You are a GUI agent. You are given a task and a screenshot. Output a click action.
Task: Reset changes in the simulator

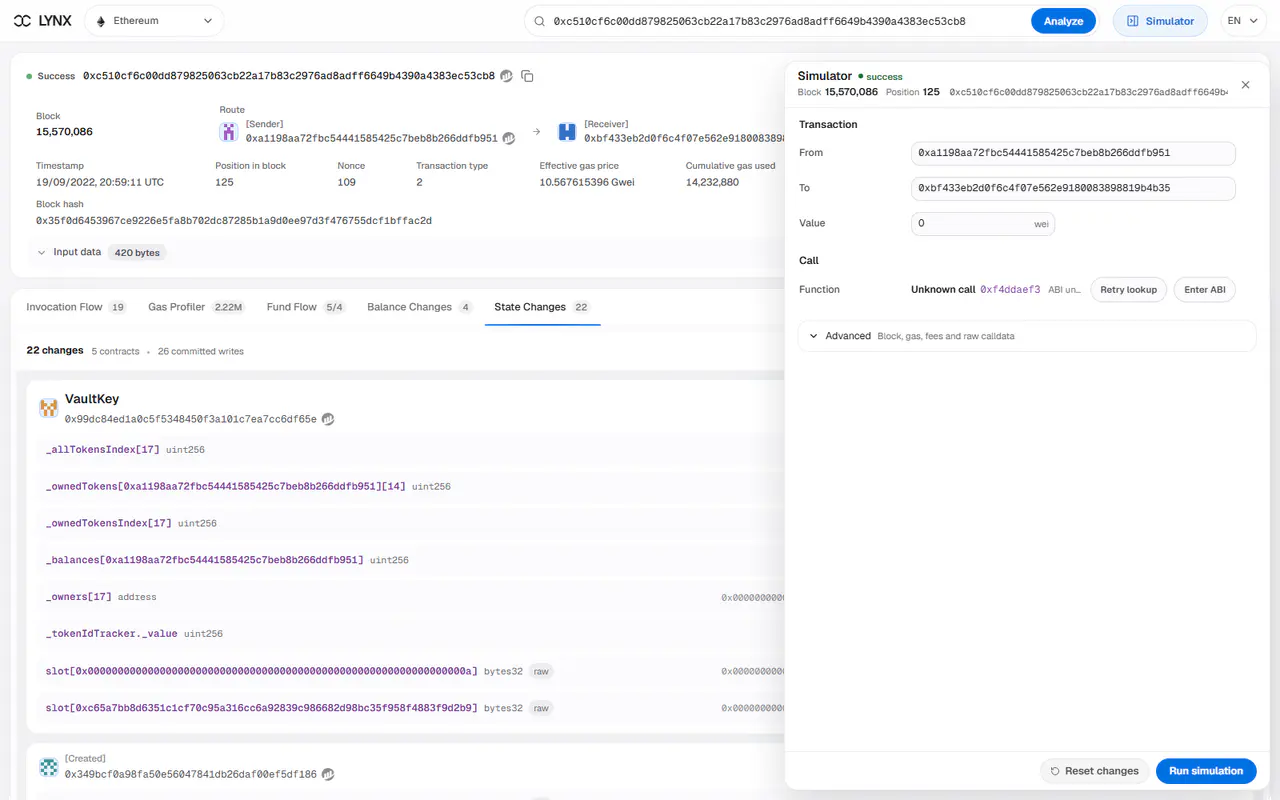click(1094, 771)
